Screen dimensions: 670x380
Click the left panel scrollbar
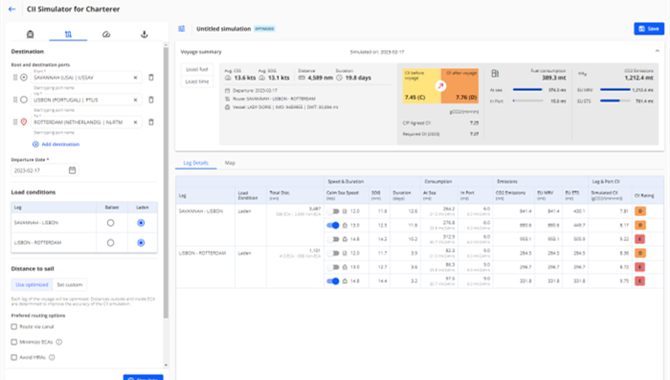[x=166, y=183]
